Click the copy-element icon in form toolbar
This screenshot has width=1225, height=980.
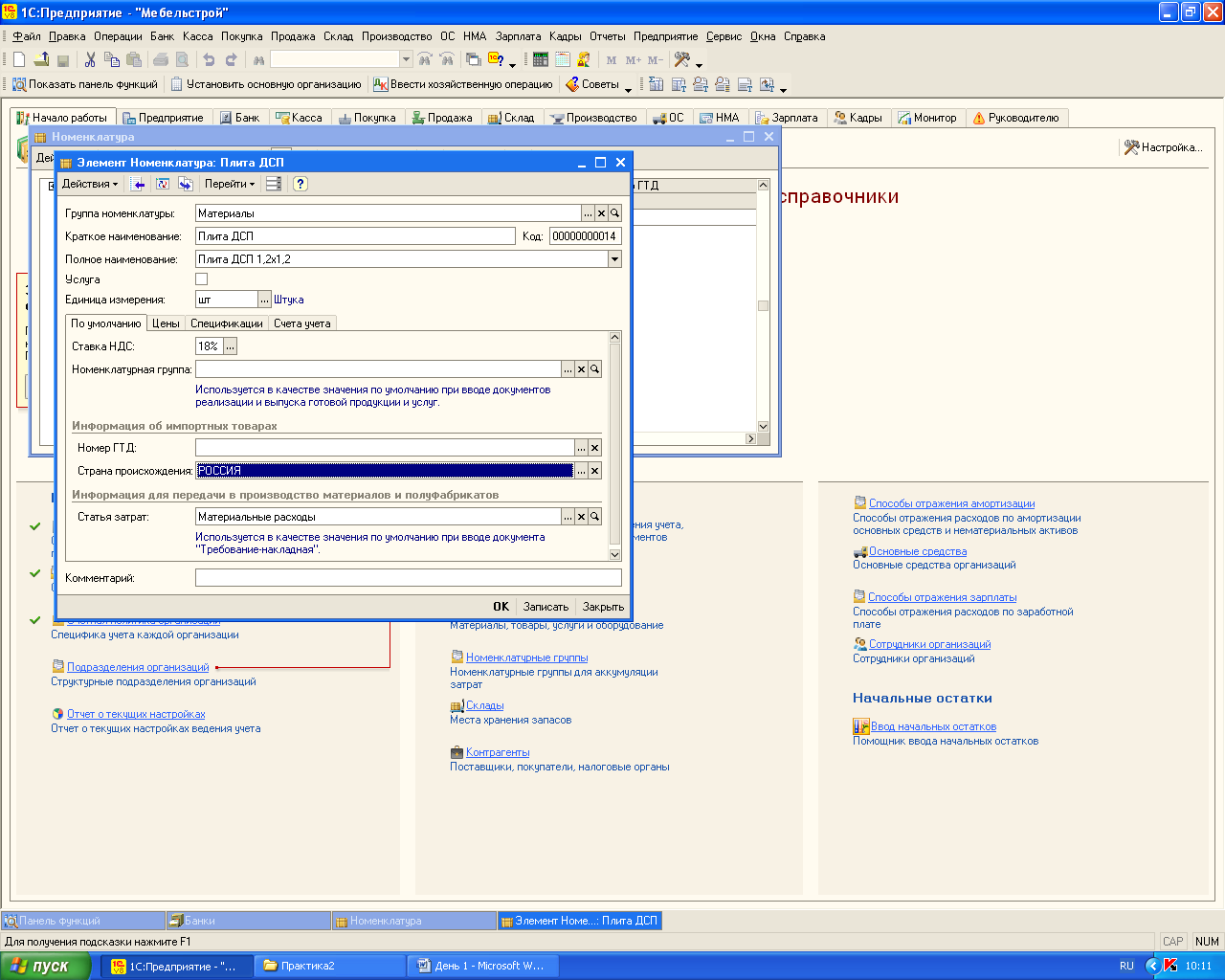[x=186, y=184]
